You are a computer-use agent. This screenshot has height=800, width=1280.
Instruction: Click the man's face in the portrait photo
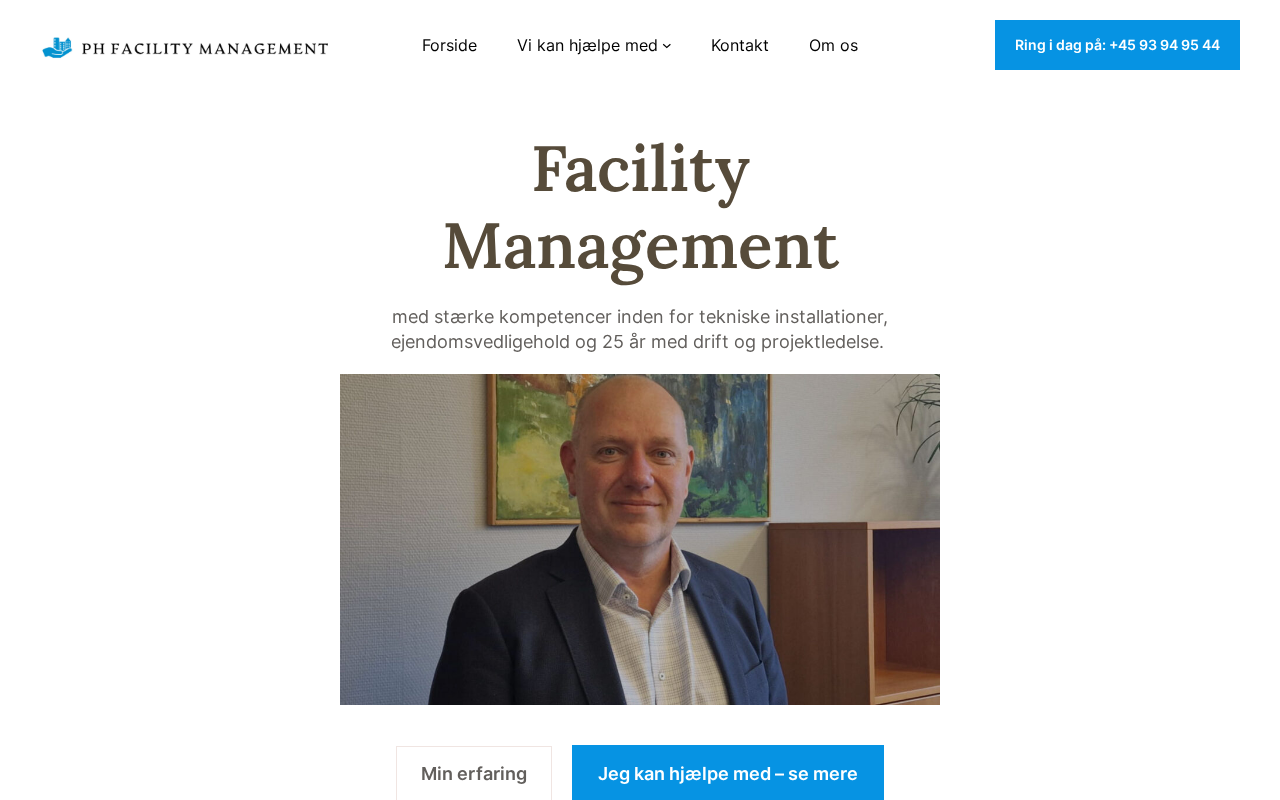620,462
